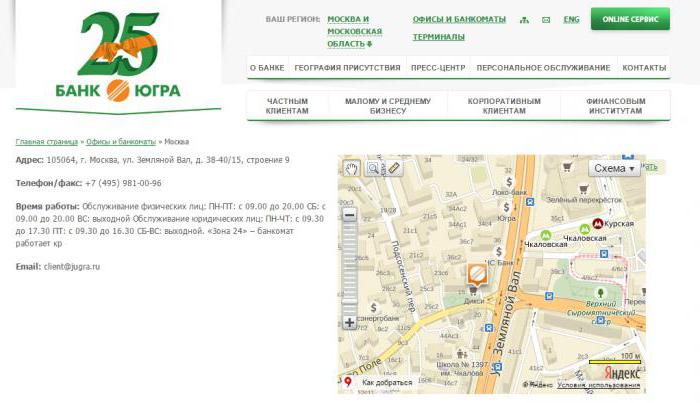Click the Подсосенский пер street label
Image resolution: width=700 pixels, height=403 pixels.
403,276
